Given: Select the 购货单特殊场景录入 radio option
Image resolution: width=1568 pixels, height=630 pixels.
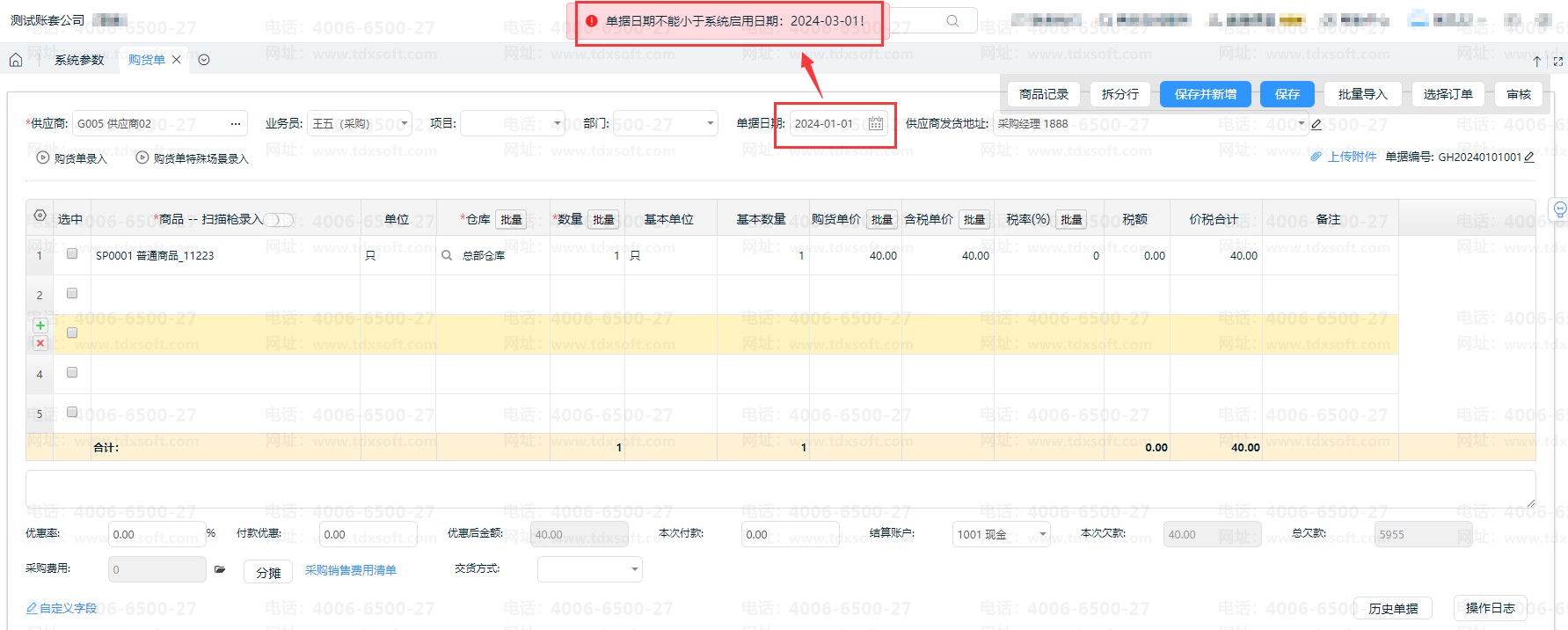Looking at the screenshot, I should click(142, 158).
